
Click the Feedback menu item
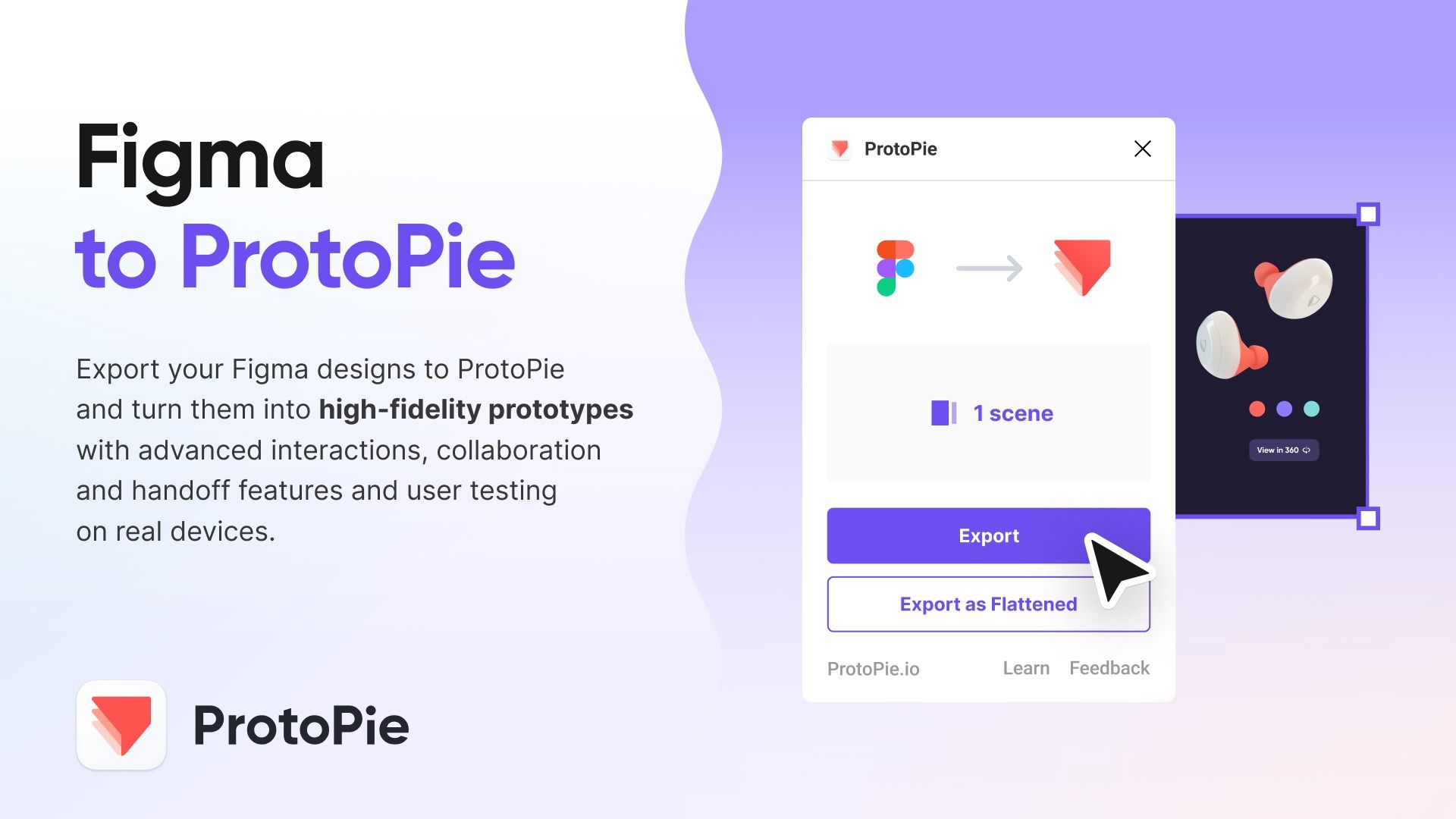(1108, 668)
